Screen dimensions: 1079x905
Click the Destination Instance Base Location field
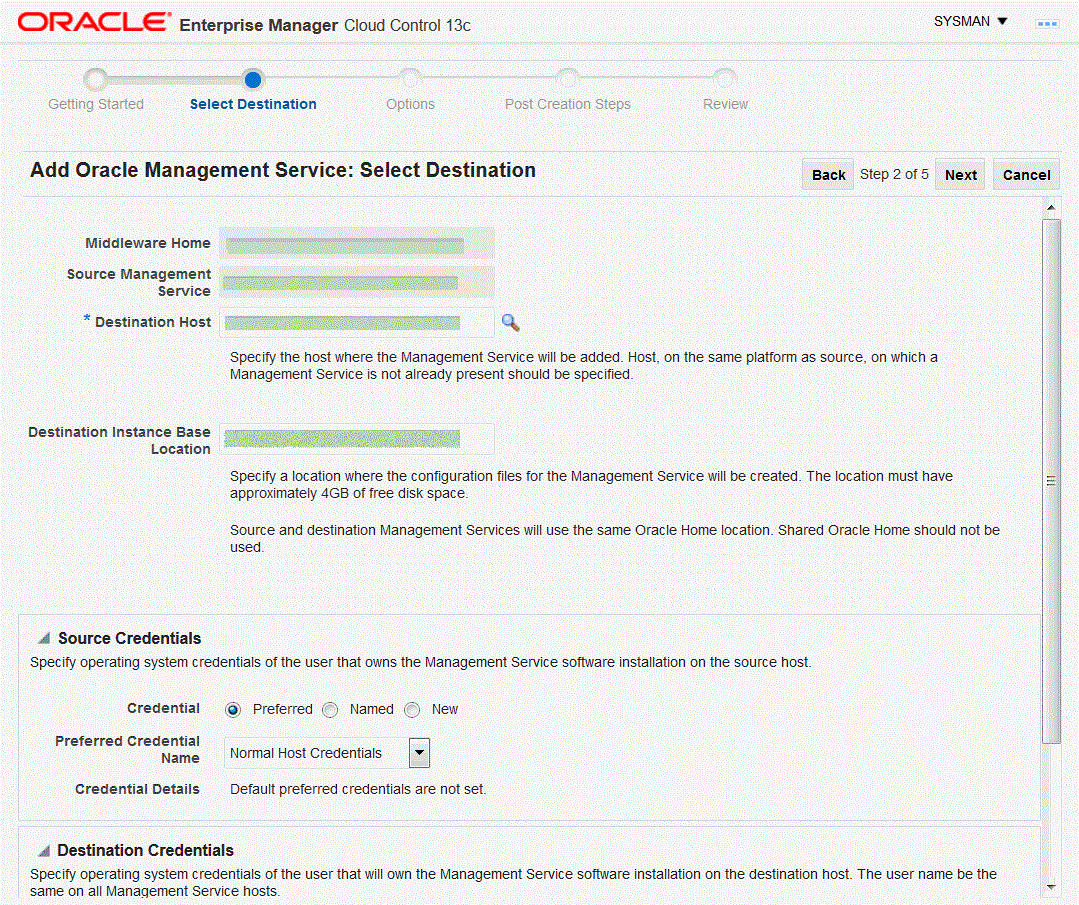tap(356, 438)
